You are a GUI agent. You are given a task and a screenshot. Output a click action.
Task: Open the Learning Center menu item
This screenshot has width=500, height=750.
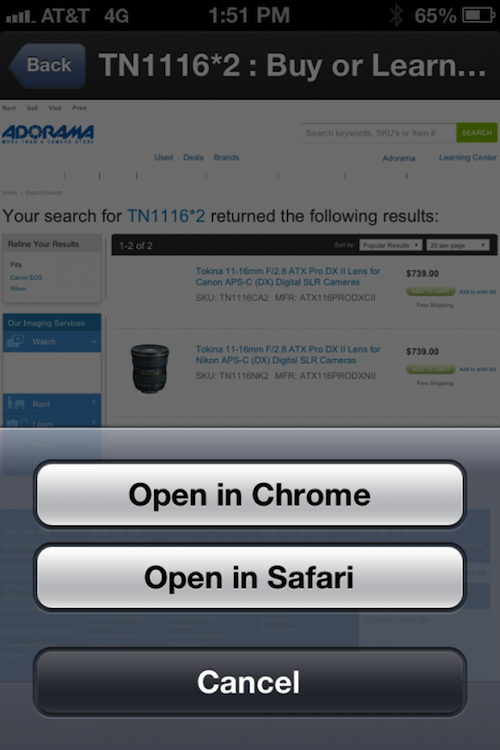coord(467,157)
